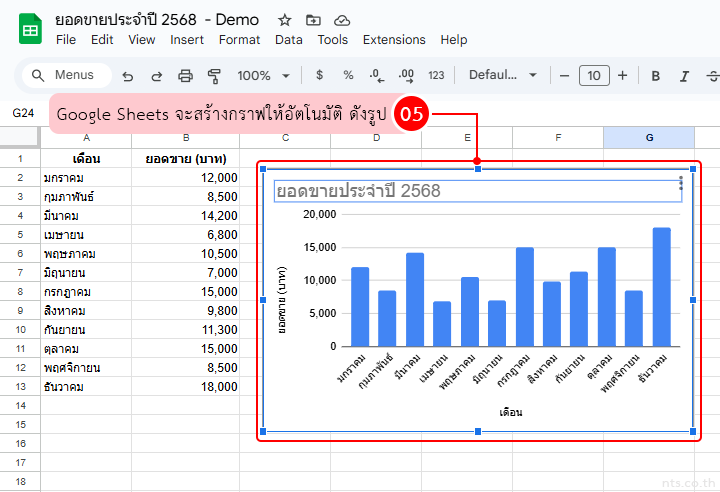Image resolution: width=720 pixels, height=492 pixels.
Task: Increase font size with plus button
Action: click(x=622, y=75)
